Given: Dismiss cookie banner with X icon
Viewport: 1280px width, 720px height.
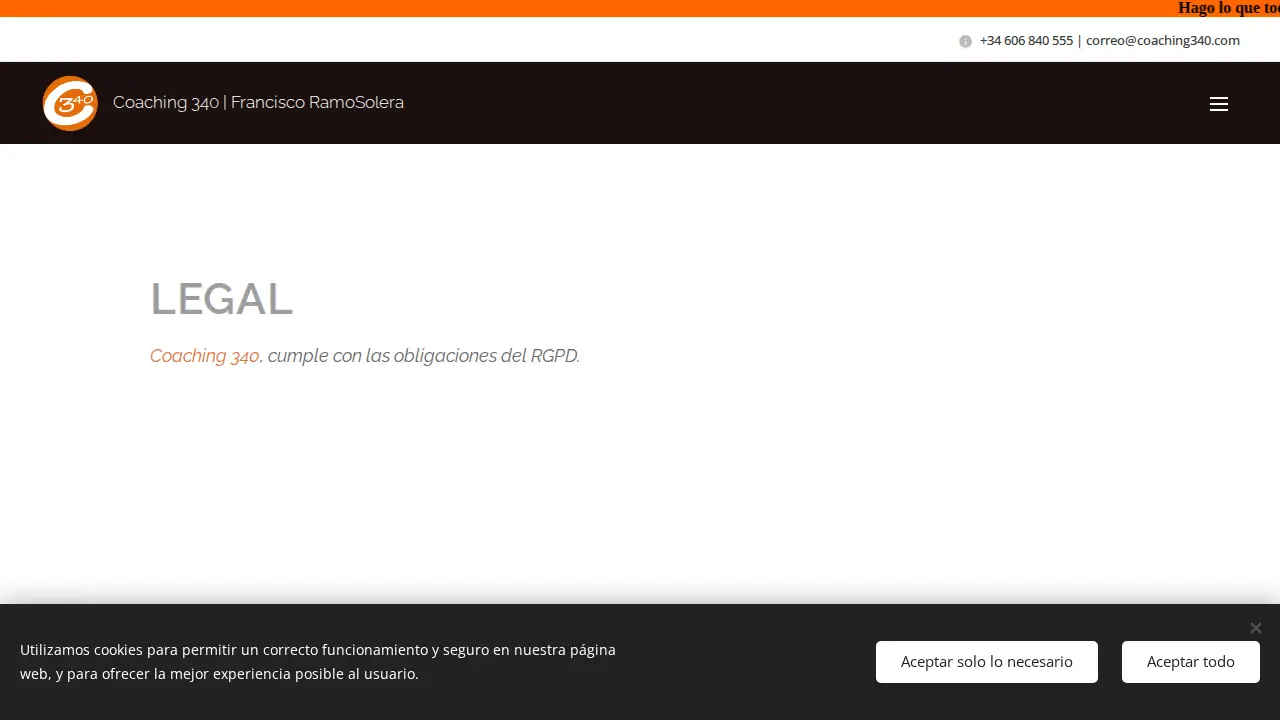Looking at the screenshot, I should tap(1256, 628).
